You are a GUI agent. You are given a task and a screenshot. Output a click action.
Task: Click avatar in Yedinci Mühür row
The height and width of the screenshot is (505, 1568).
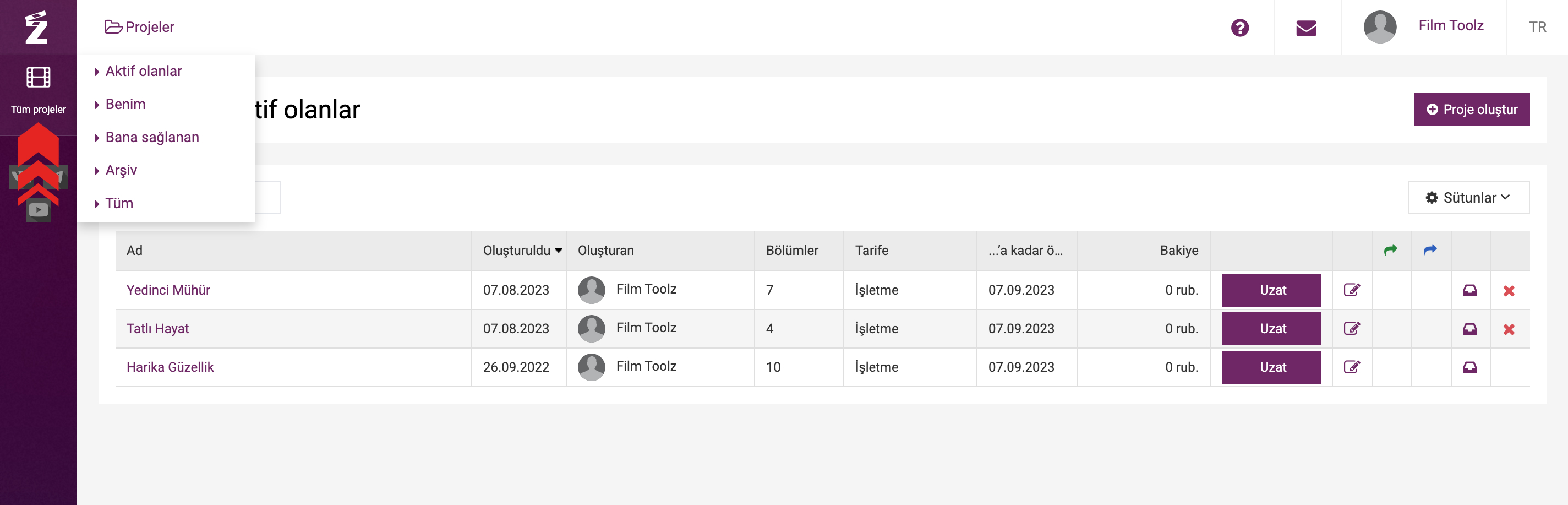point(591,290)
